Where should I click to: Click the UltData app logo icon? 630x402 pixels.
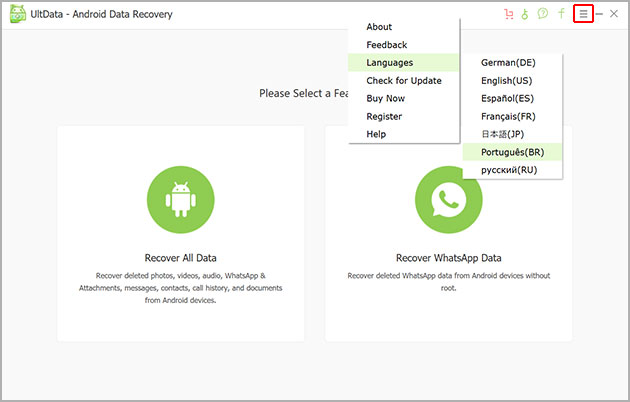coord(18,14)
